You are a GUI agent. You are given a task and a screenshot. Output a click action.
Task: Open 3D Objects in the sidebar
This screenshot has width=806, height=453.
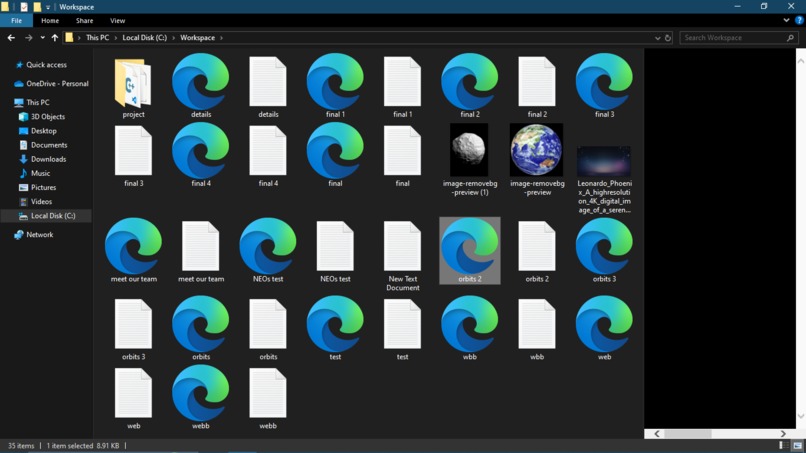[48, 117]
